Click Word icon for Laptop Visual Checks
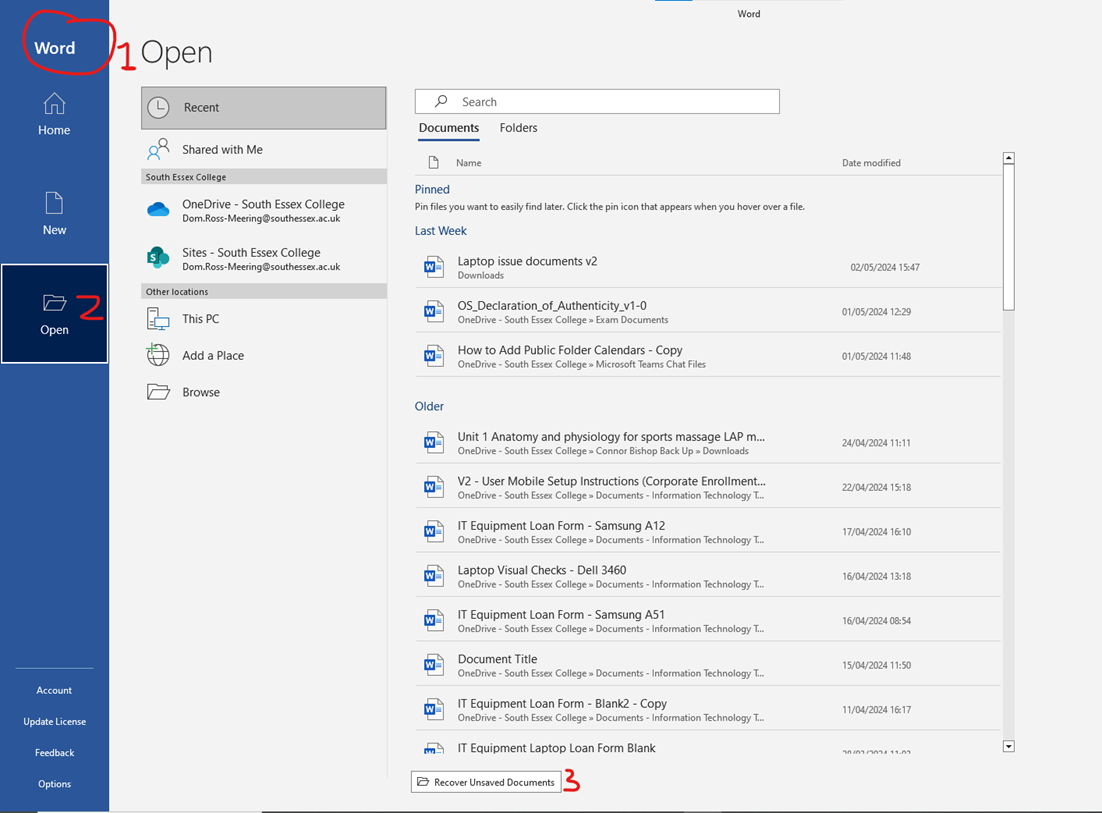The height and width of the screenshot is (813, 1102). pyautogui.click(x=434, y=576)
